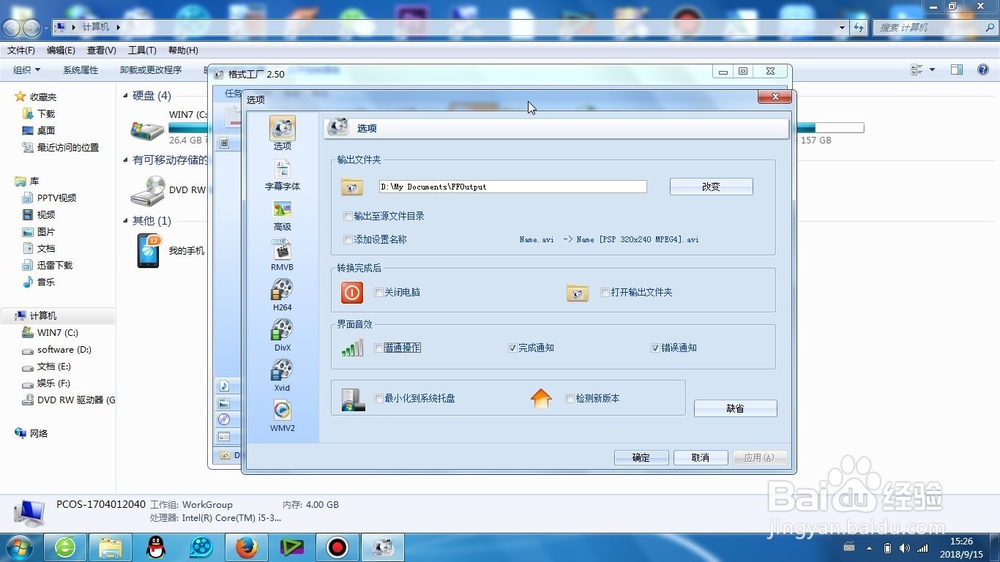Open QQ penguin from taskbar
The image size is (1000, 562).
pyautogui.click(x=156, y=547)
